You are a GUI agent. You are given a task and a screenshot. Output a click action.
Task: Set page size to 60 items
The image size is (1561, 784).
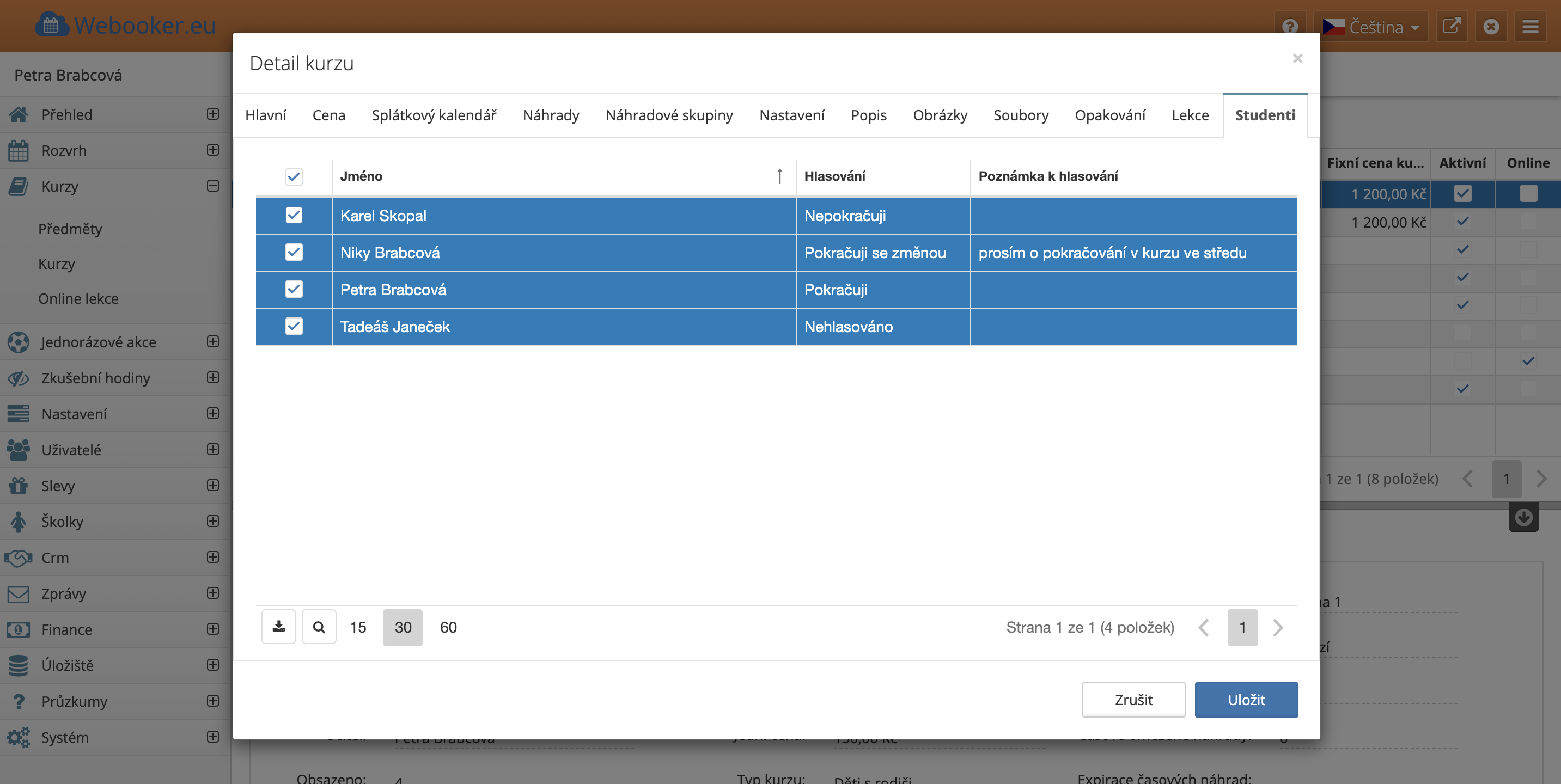point(448,627)
